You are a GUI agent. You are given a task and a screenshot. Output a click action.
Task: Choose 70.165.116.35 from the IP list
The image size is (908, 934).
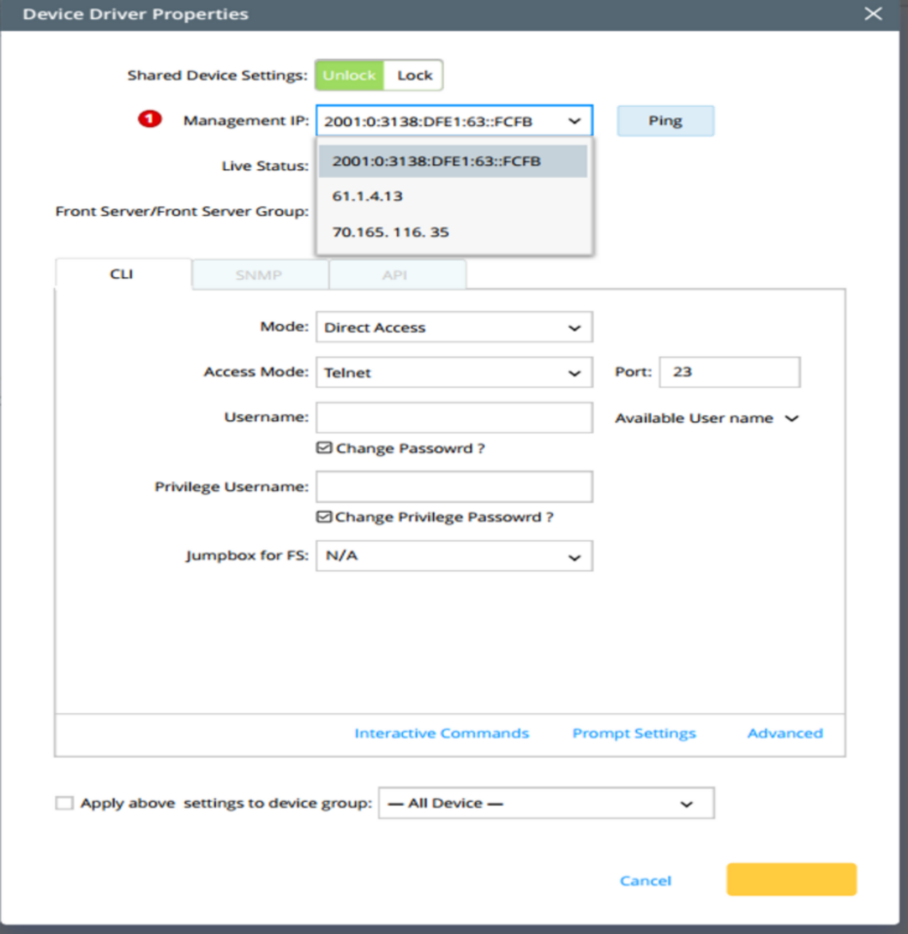453,232
